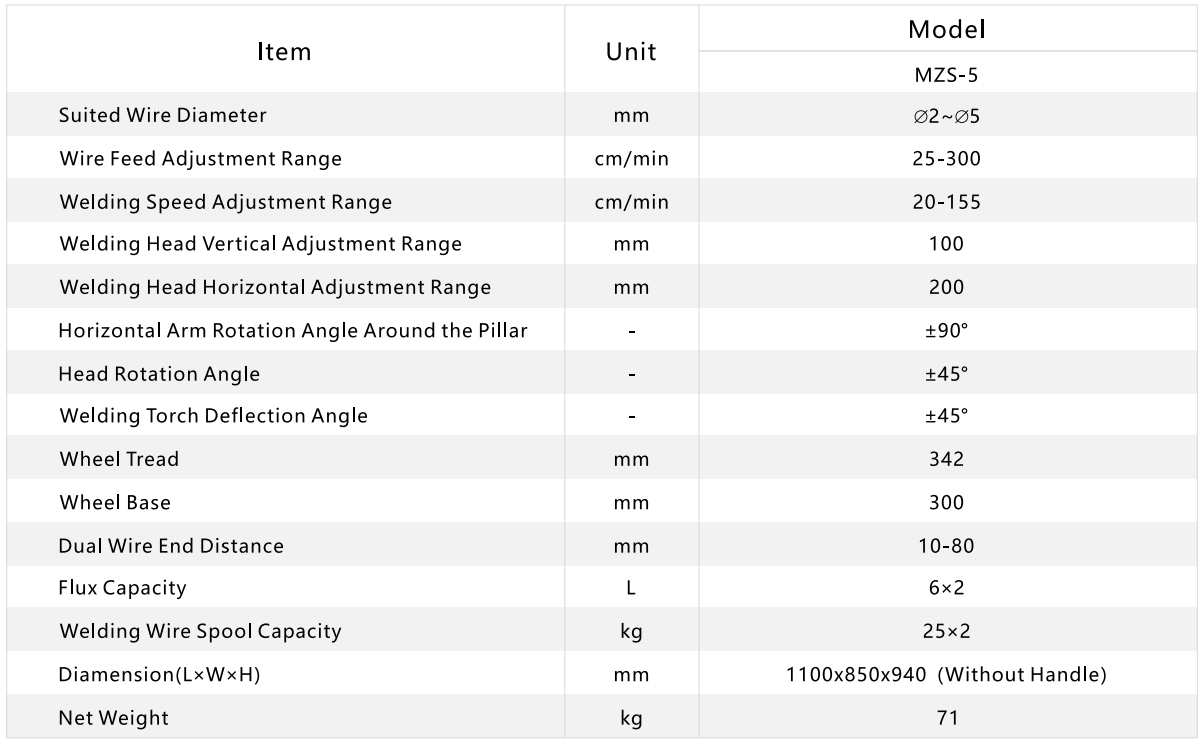Click Welding Torch Deflection Angle label
This screenshot has width=1204, height=744.
pos(213,416)
